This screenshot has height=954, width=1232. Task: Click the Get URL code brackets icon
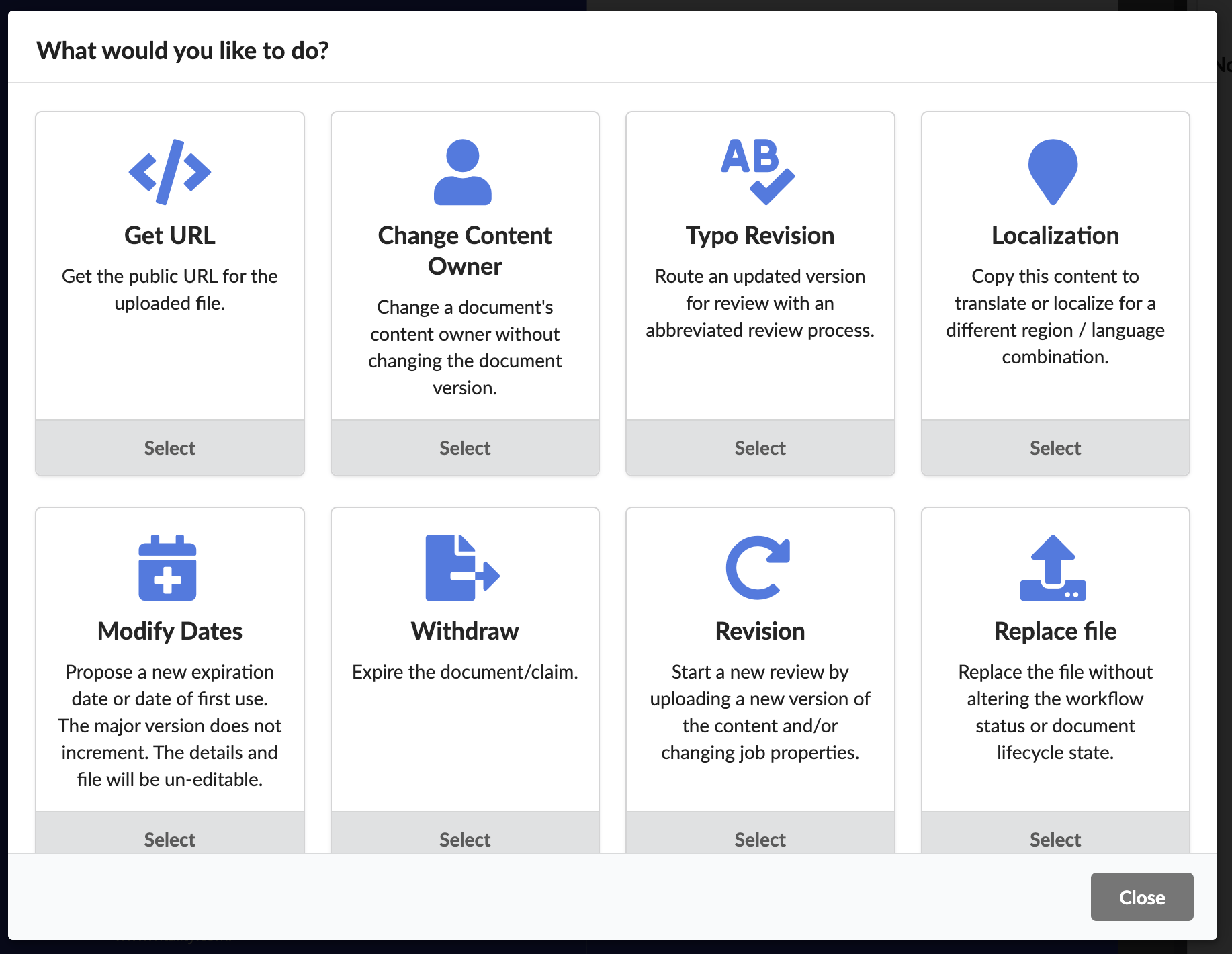click(x=170, y=172)
